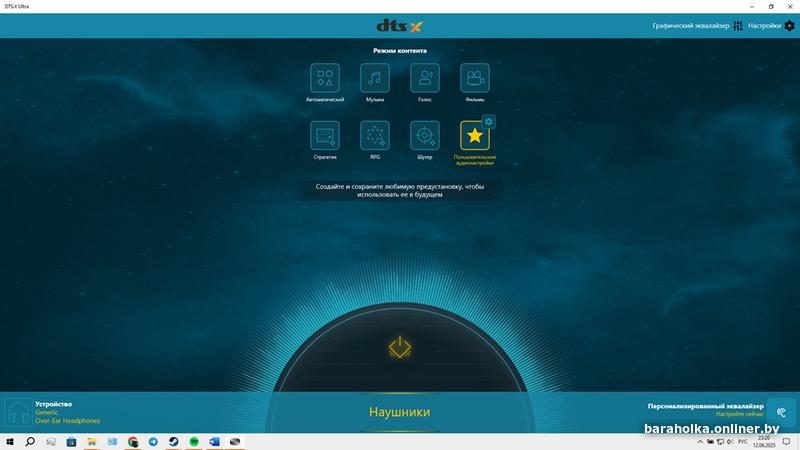Image resolution: width=800 pixels, height=450 pixels.
Task: Choose the Голос voice mode icon
Action: (424, 78)
